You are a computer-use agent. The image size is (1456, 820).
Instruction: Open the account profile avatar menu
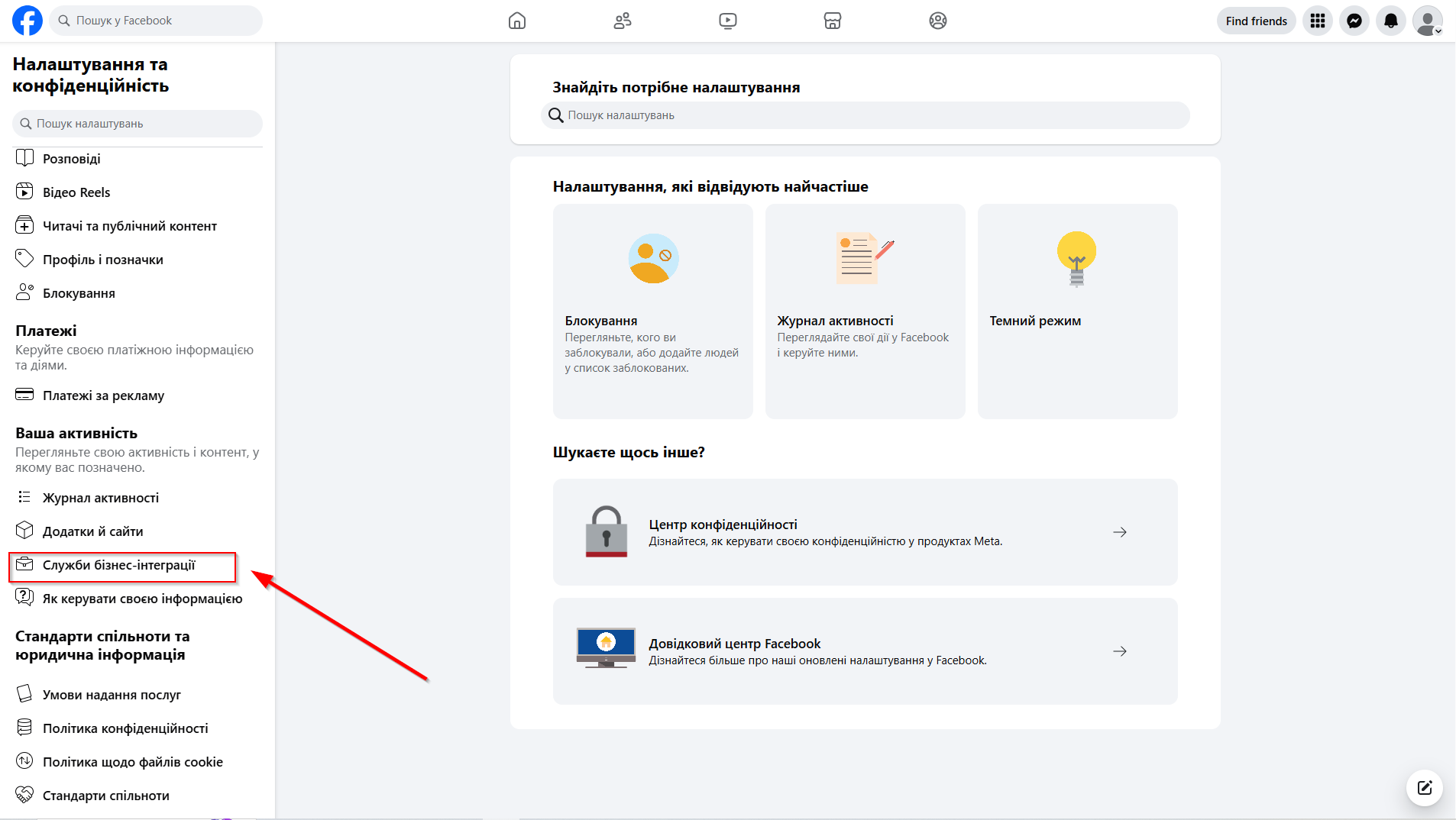(x=1428, y=21)
